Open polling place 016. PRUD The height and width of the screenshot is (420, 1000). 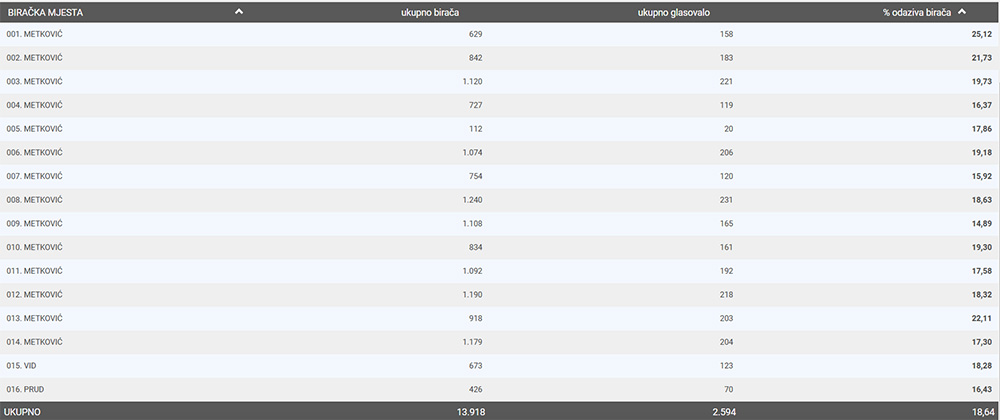[x=26, y=389]
